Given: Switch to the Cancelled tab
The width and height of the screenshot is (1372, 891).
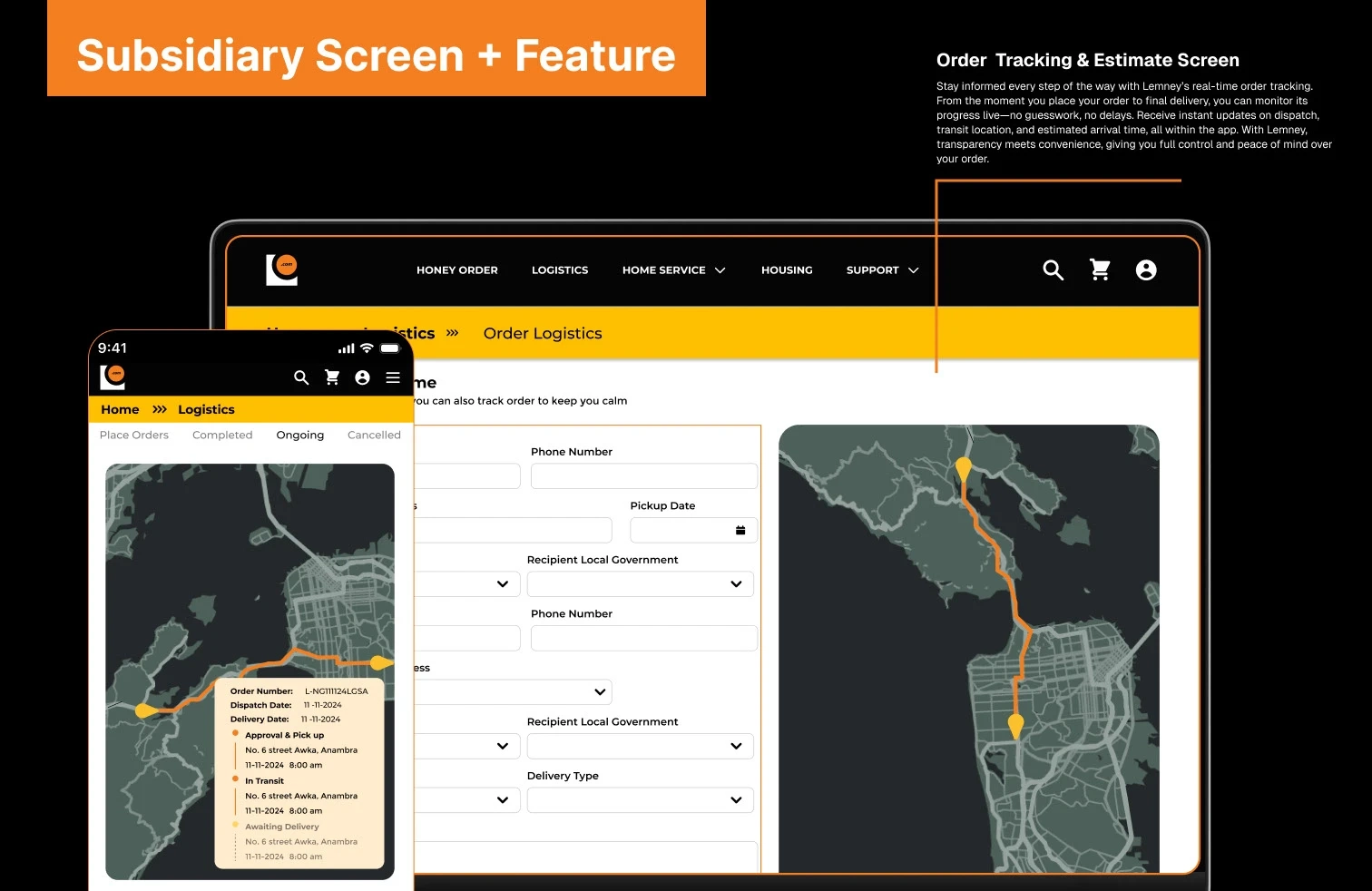Looking at the screenshot, I should (374, 436).
